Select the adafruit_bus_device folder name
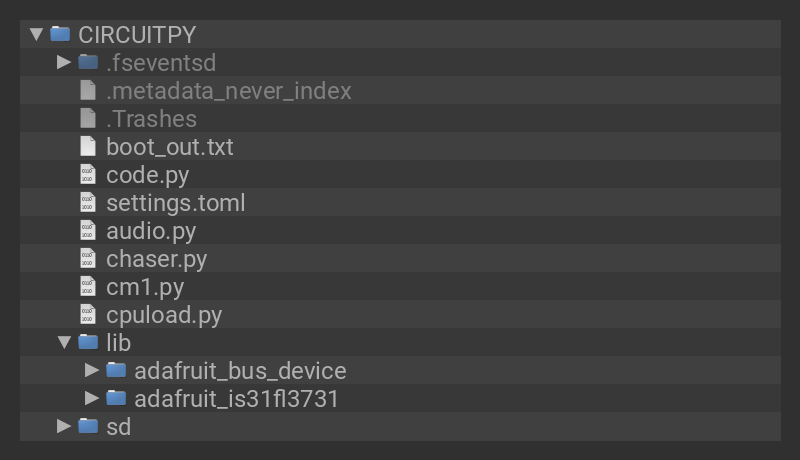The image size is (800, 460). (240, 371)
